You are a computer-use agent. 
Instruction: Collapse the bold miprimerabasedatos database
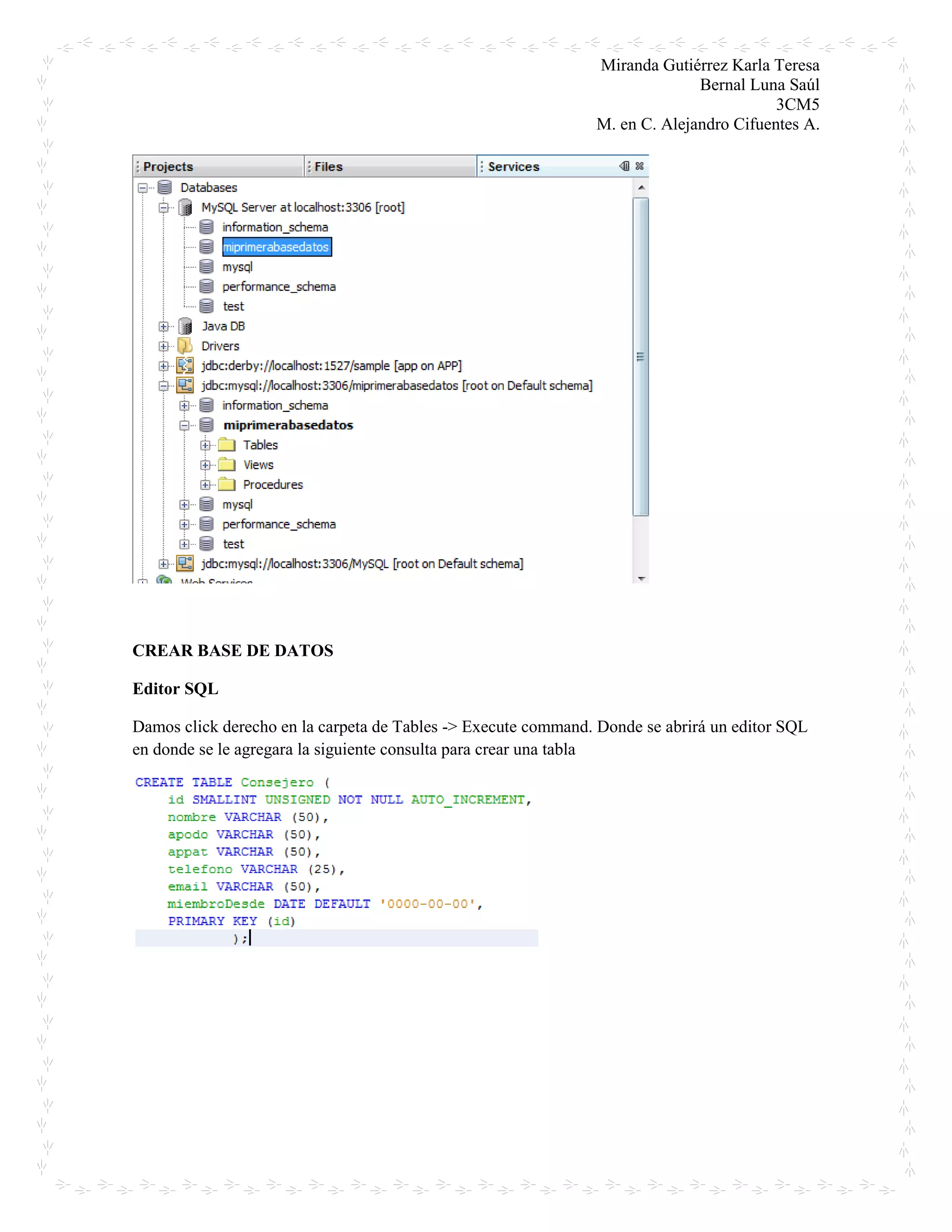pos(185,425)
